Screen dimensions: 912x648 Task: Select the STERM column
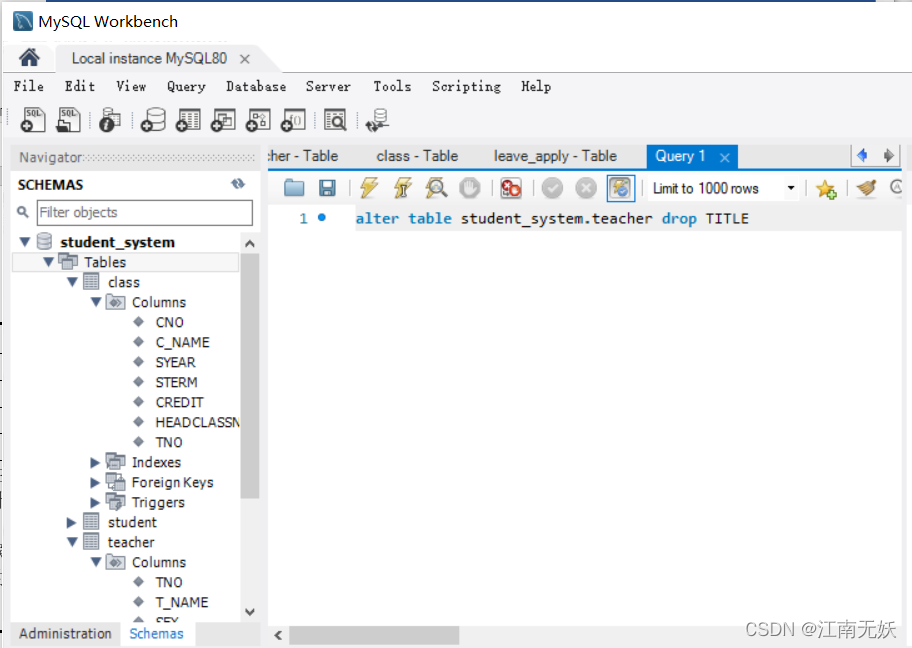176,382
